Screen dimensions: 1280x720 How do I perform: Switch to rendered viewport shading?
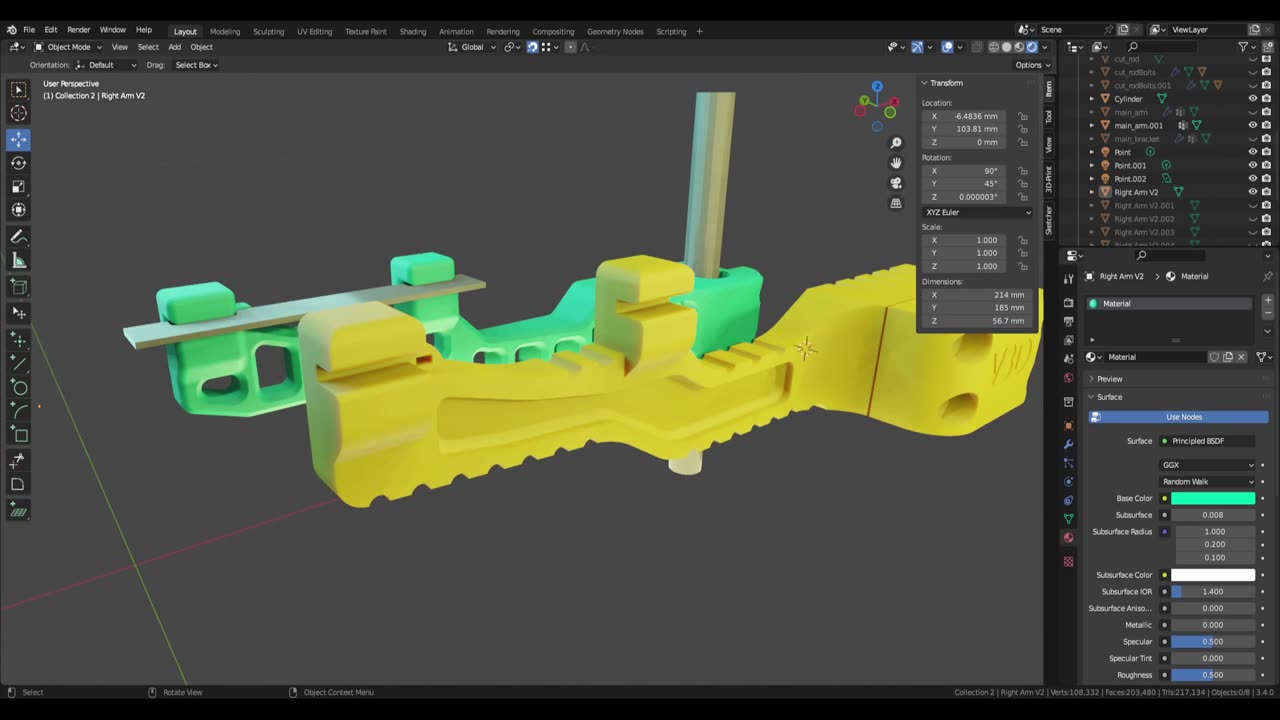pos(1032,47)
